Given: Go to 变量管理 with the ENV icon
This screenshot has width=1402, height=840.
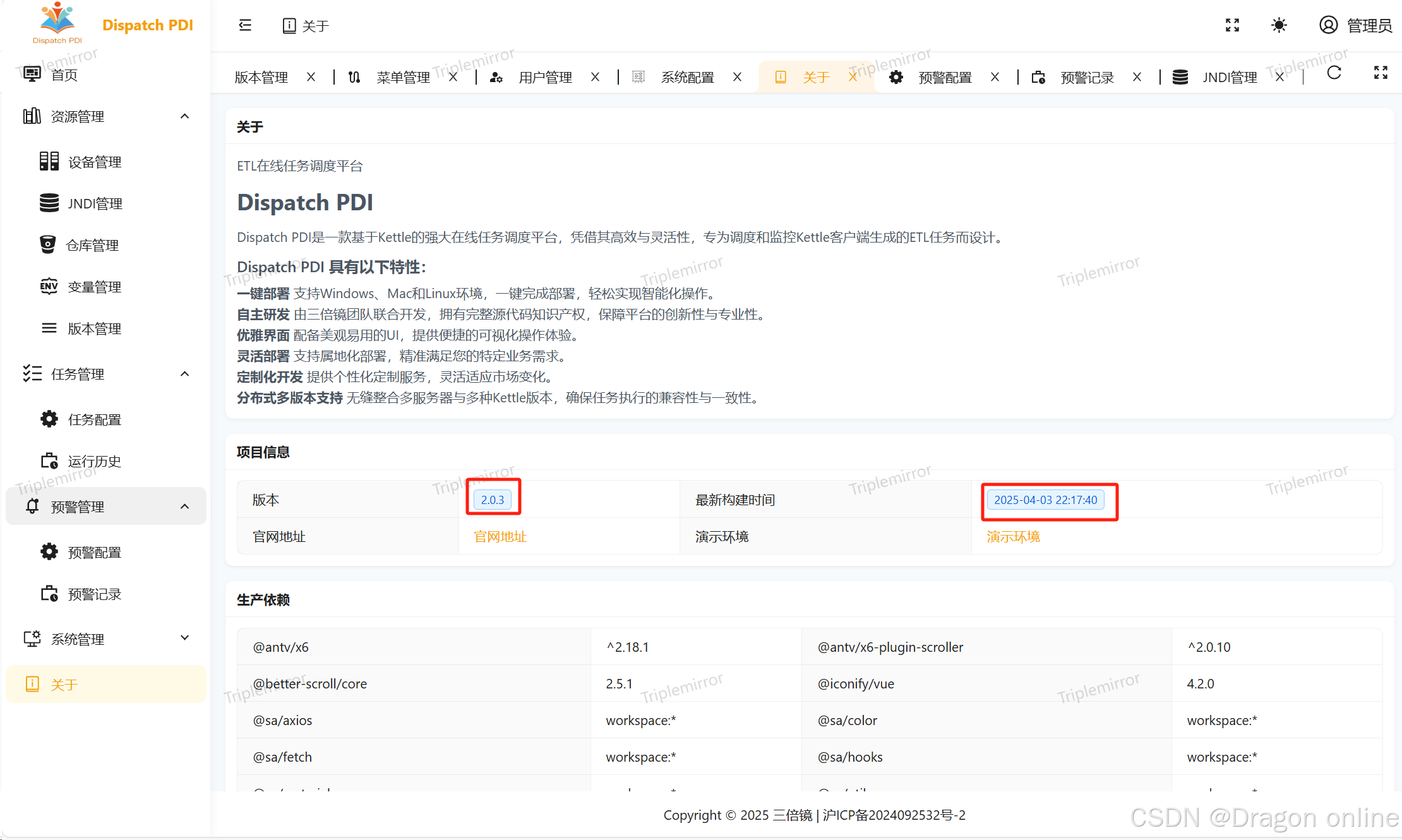Looking at the screenshot, I should point(94,287).
